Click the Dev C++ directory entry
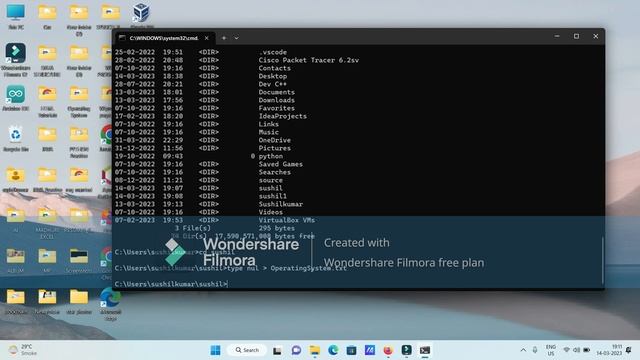Viewport: 640px width, 360px height. (273, 84)
